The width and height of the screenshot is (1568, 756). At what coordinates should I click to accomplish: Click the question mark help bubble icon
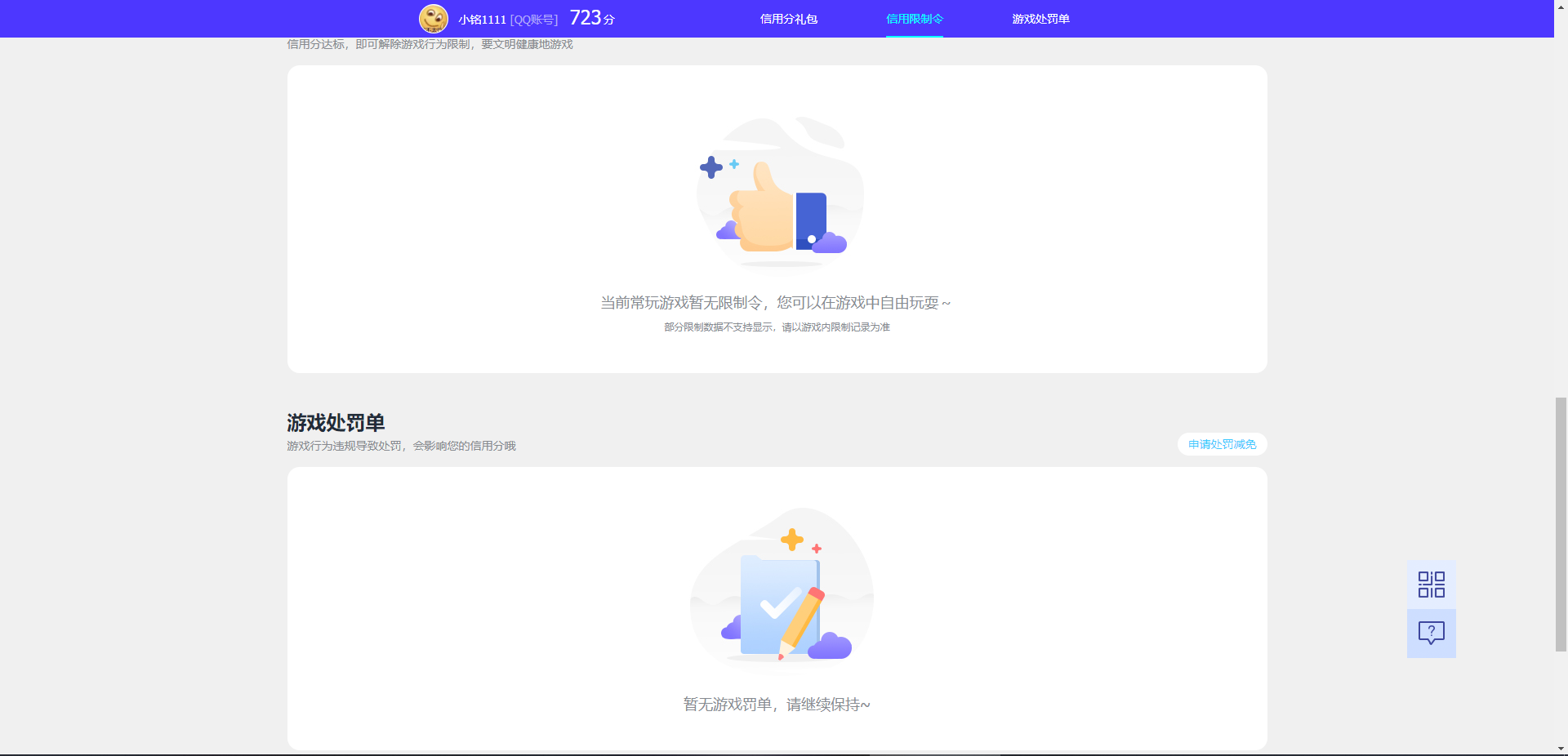[1430, 634]
